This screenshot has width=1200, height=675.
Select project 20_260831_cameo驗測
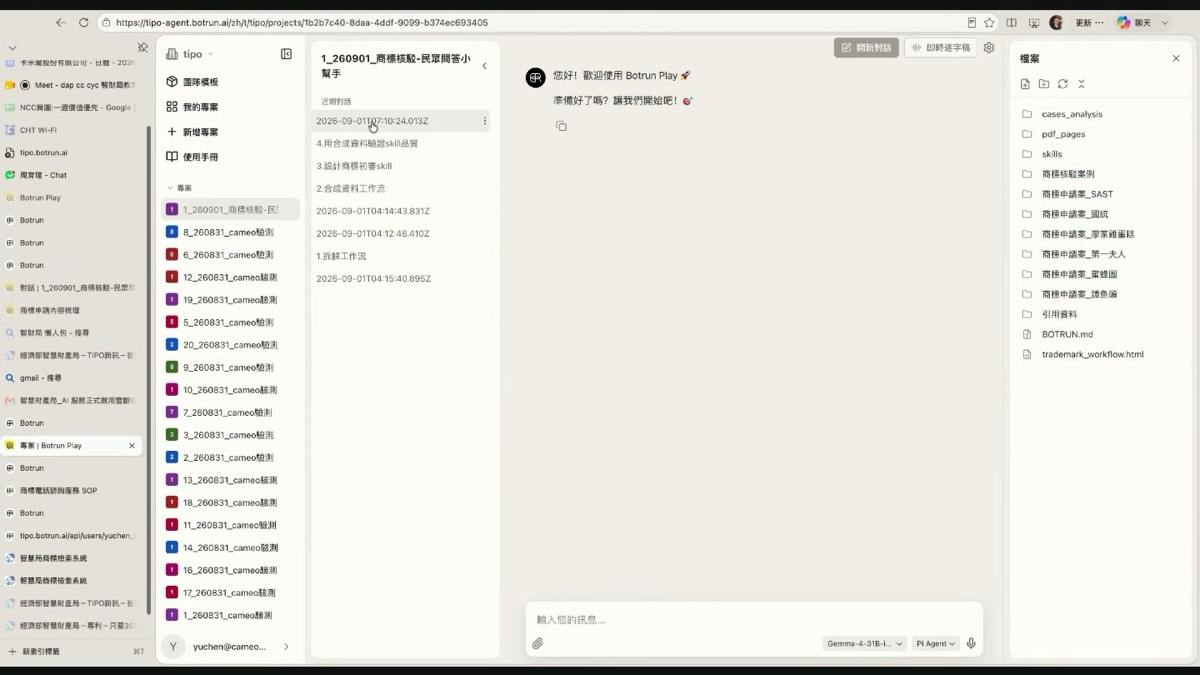[230, 345]
